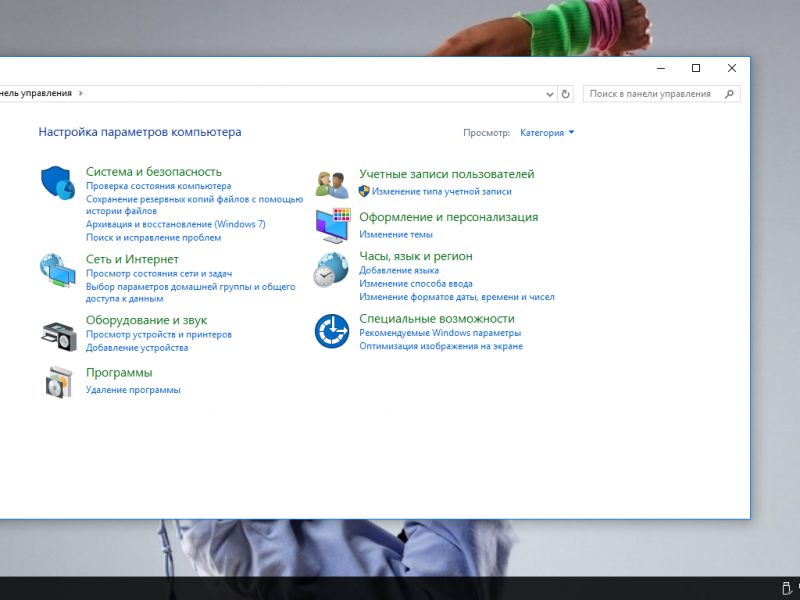This screenshot has height=600, width=800.
Task: Click the Панель управления breadcrumb text
Action: pyautogui.click(x=36, y=93)
